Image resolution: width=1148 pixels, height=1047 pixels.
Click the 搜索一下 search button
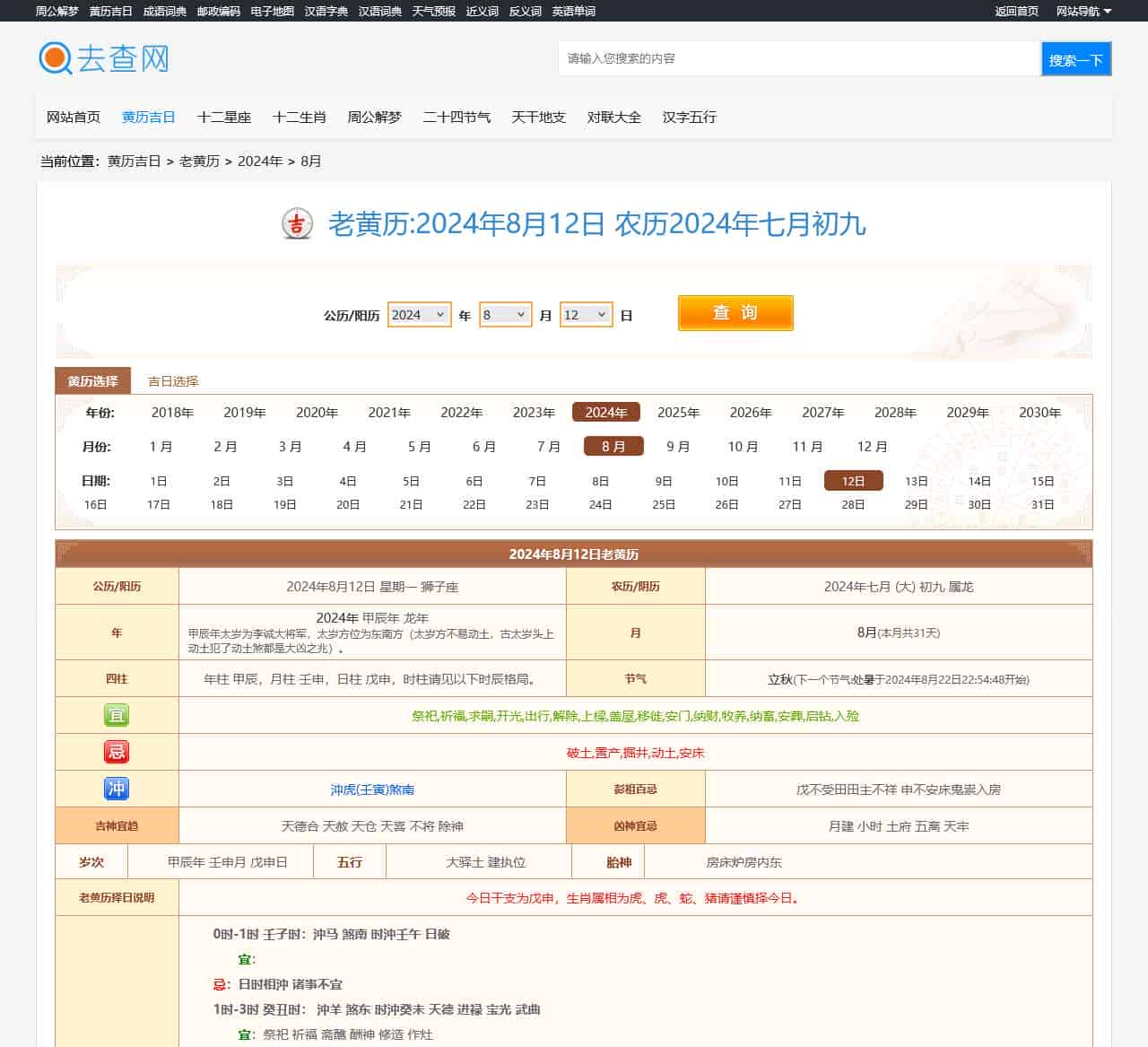coord(1075,59)
